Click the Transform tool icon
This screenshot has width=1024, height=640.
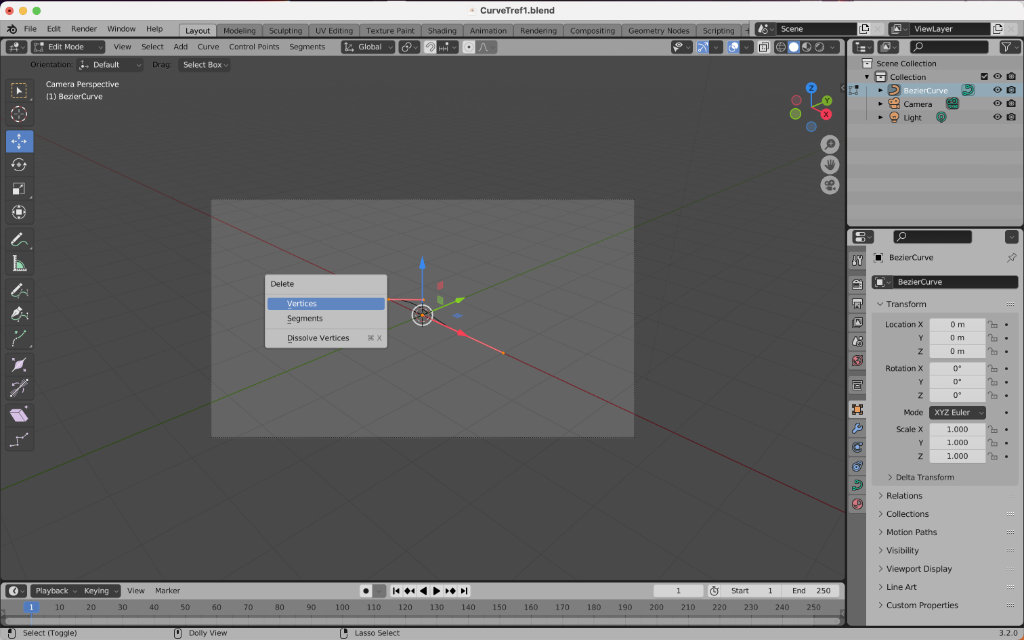19,212
